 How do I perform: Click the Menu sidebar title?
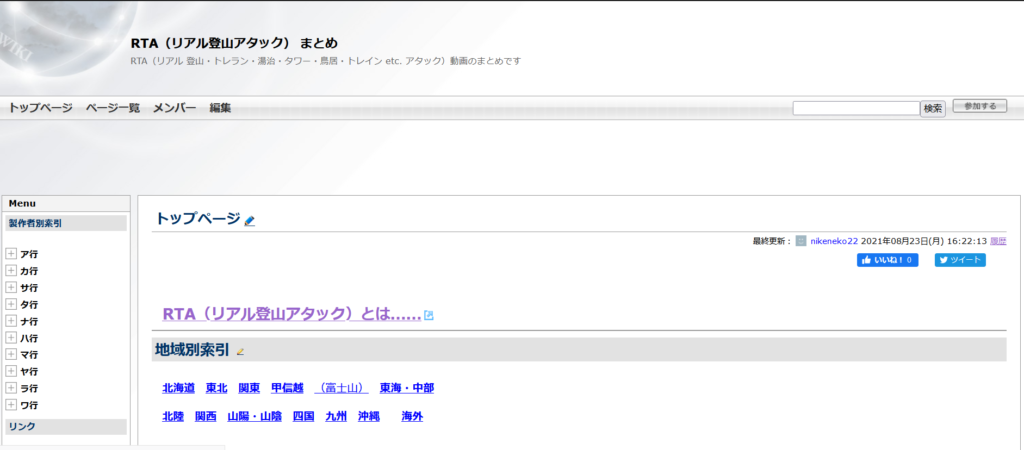[x=22, y=204]
